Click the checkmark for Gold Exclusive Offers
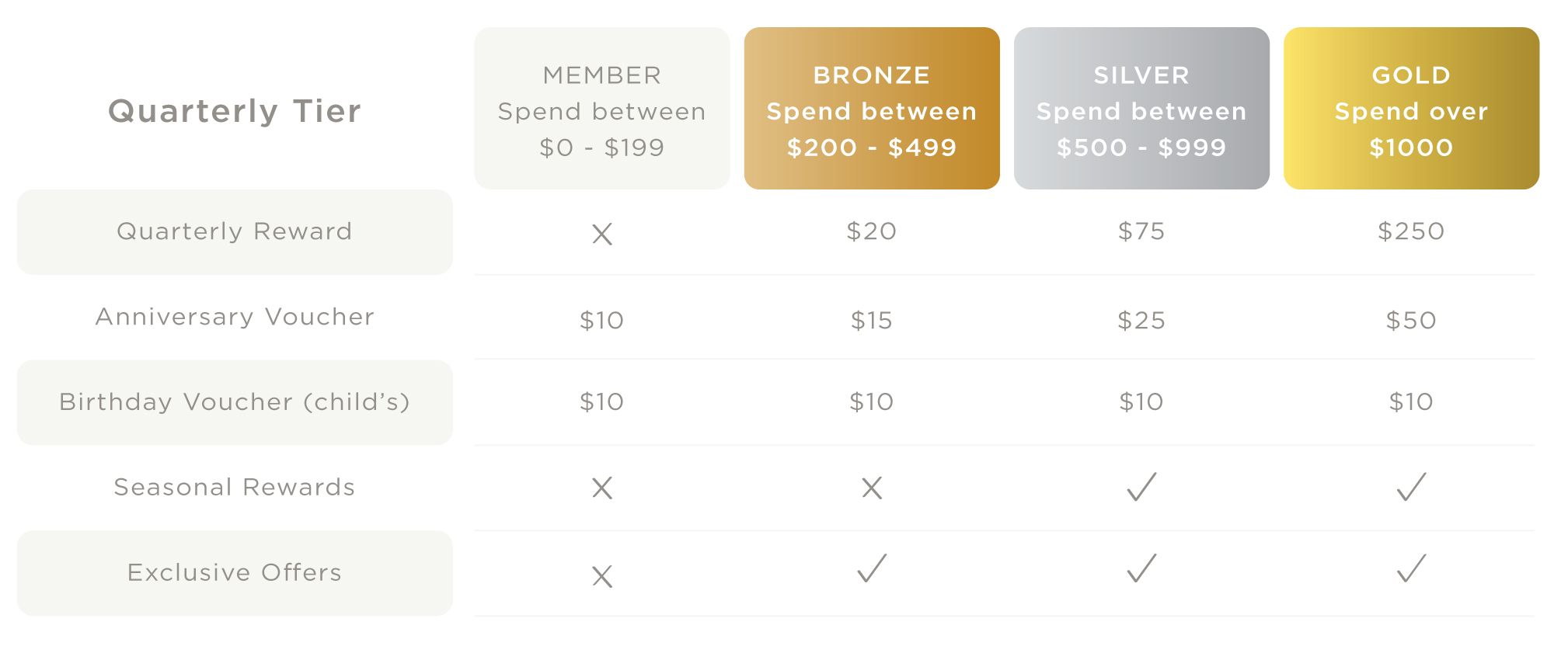 1411,568
